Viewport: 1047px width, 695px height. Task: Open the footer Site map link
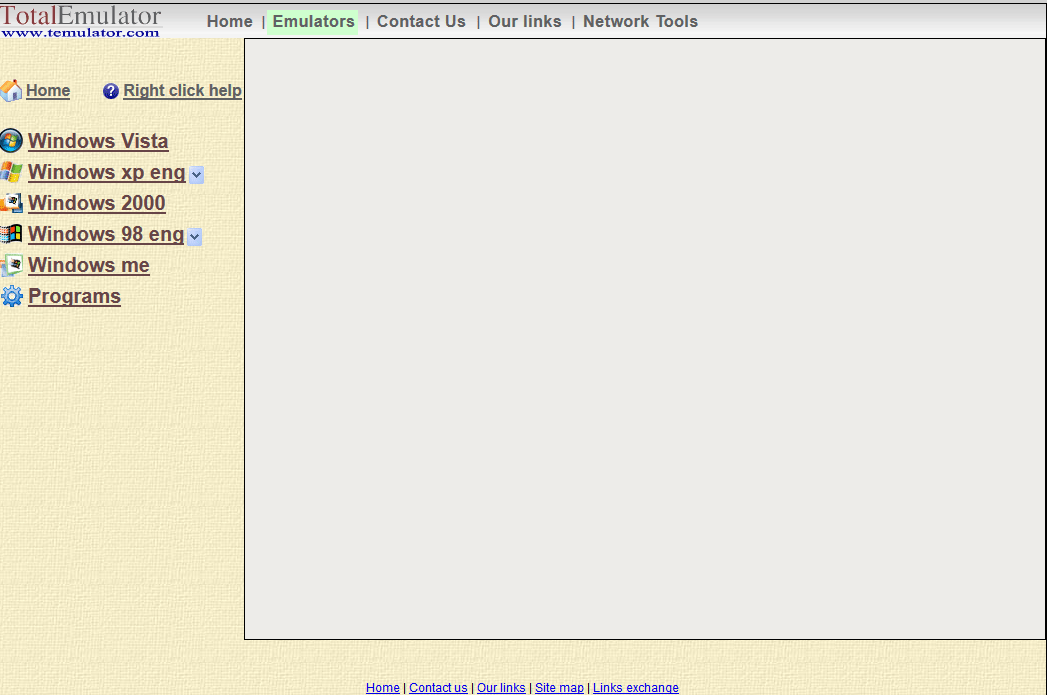[x=559, y=688]
